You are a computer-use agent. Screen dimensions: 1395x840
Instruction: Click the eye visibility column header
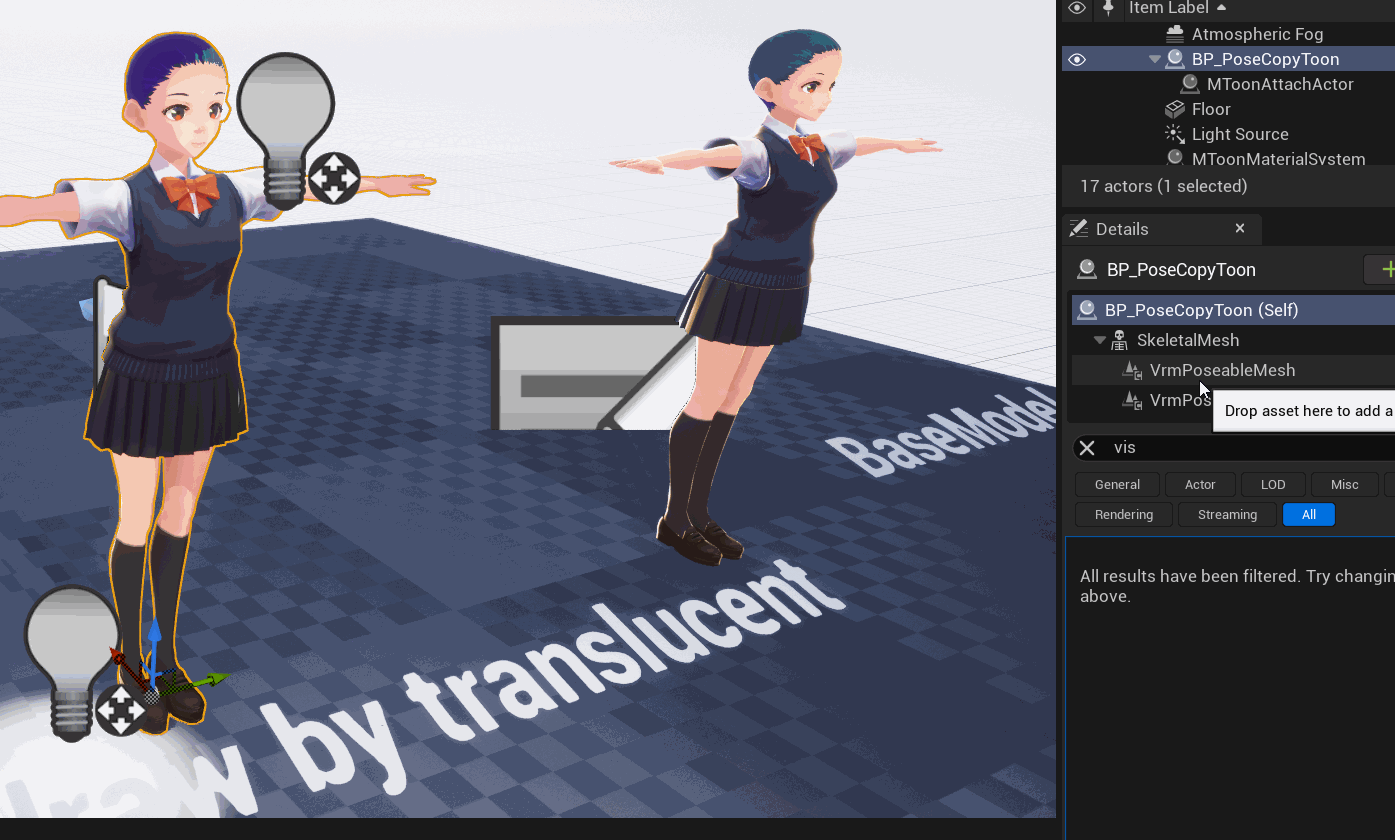click(1077, 8)
